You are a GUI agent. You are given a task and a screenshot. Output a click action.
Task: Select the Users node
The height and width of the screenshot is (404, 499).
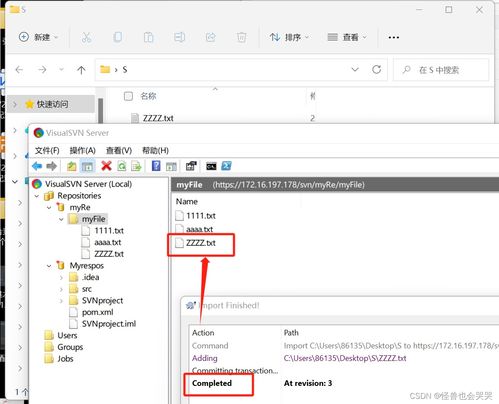pos(67,335)
